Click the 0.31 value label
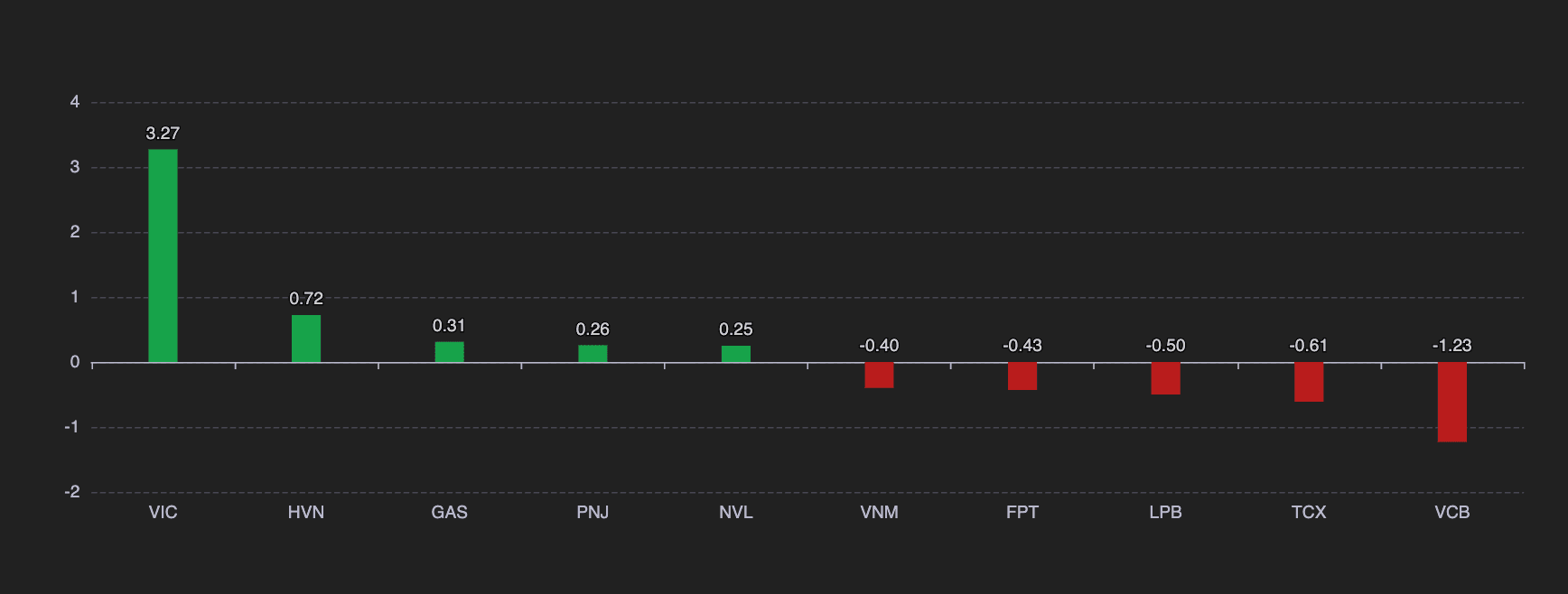The image size is (1568, 594). coord(449,326)
